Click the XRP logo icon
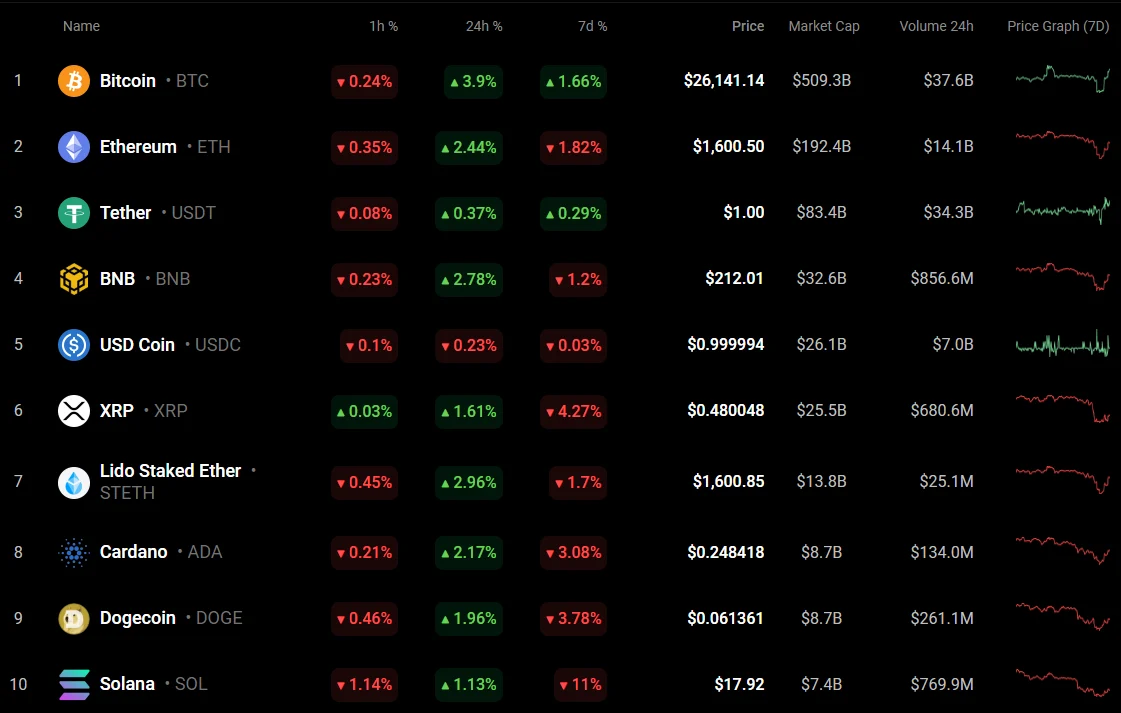 [74, 411]
